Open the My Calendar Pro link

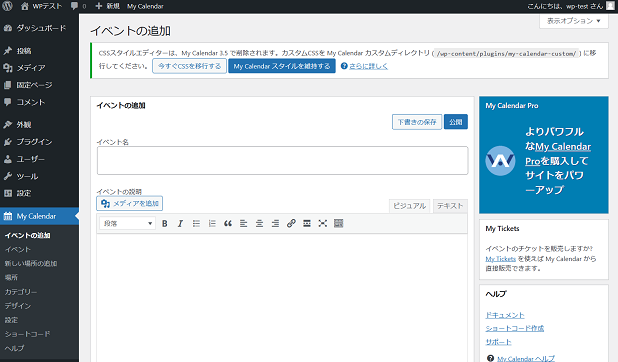558,154
